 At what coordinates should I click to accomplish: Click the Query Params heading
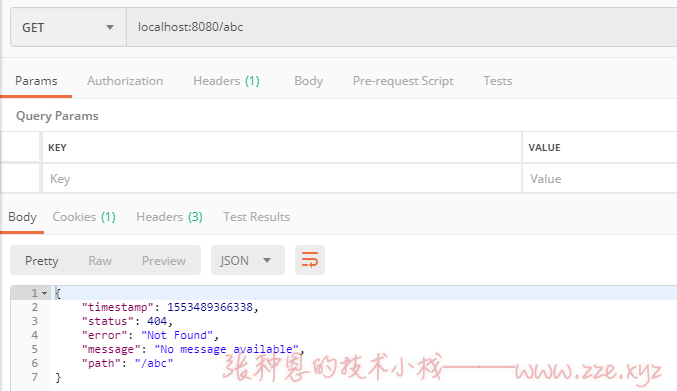[x=57, y=116]
